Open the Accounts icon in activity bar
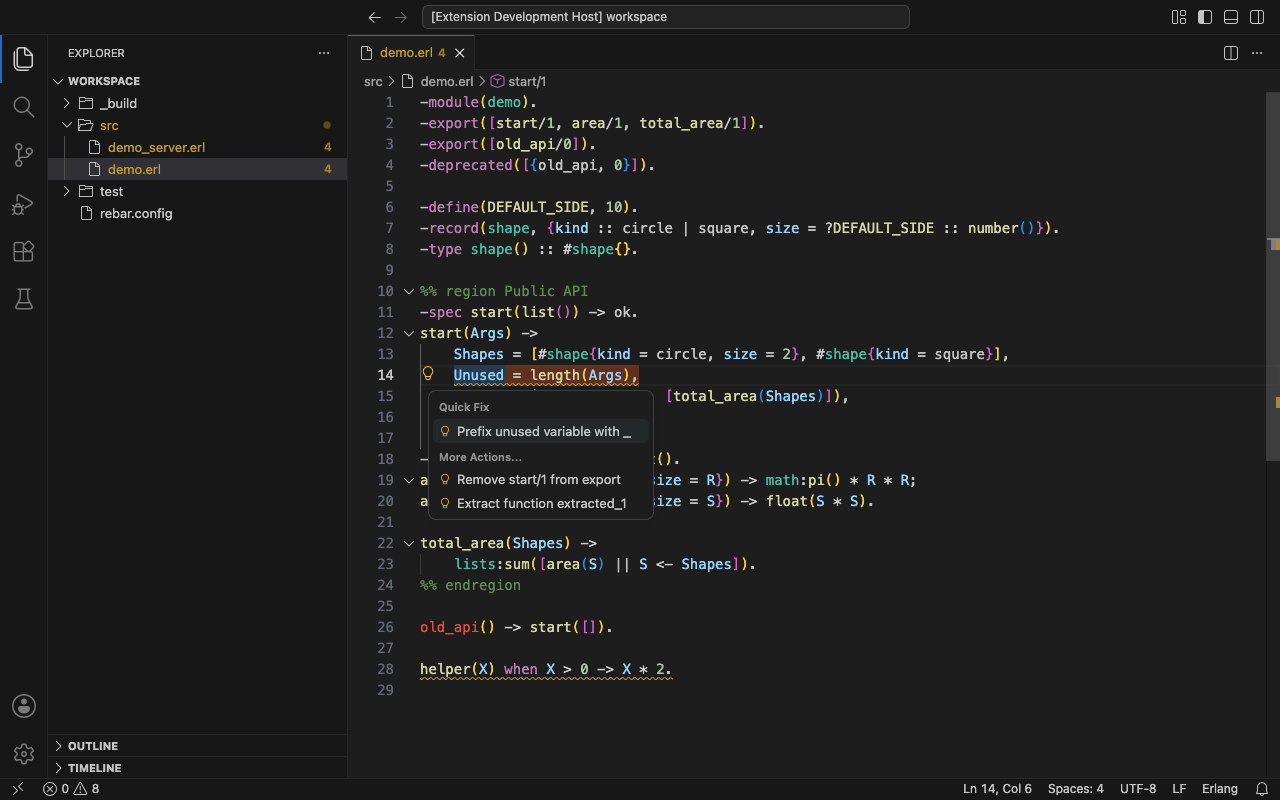Screen dimensions: 1280x800 (24, 706)
